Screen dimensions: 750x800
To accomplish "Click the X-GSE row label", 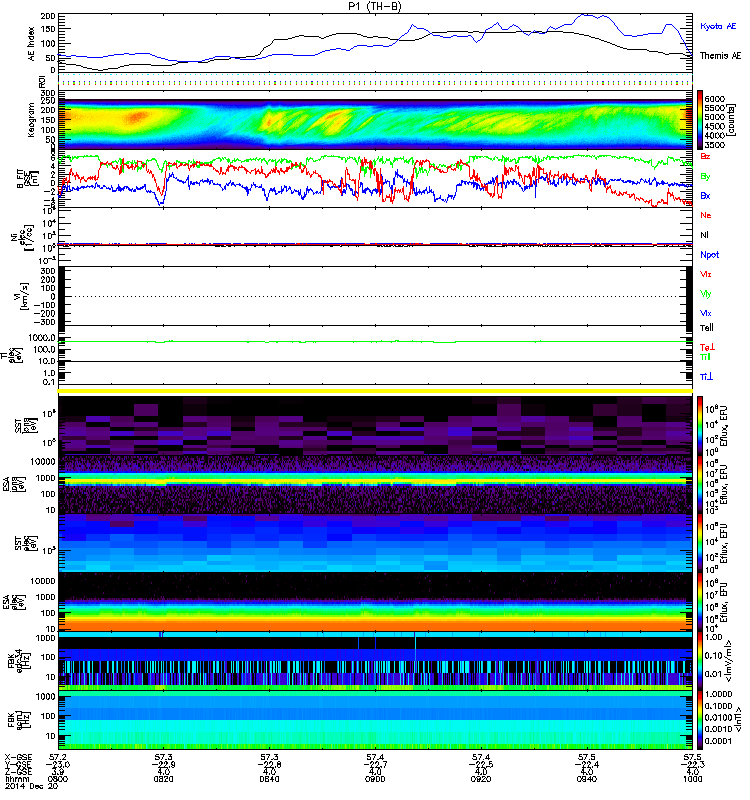I will pos(17,758).
